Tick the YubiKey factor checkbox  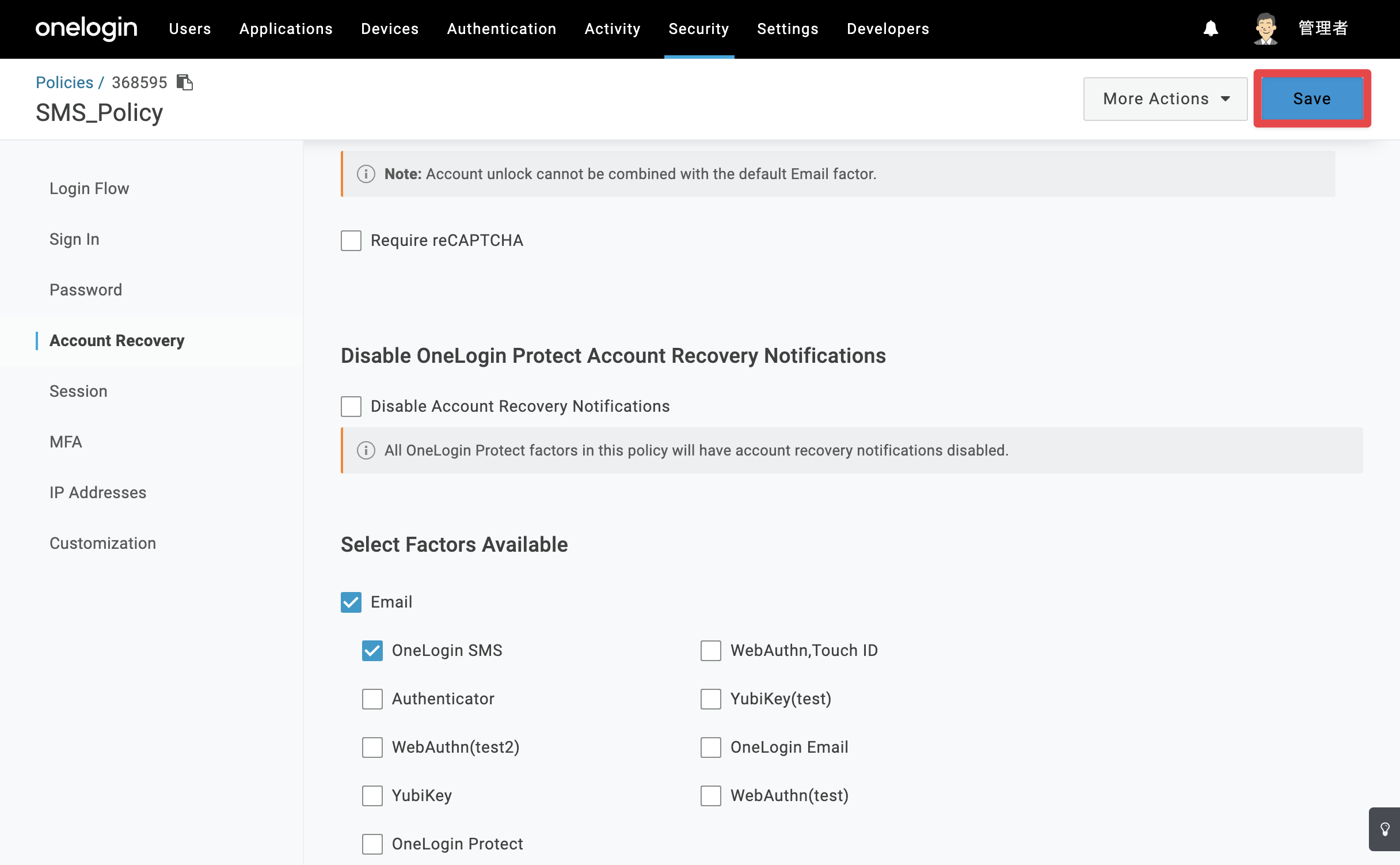pos(372,796)
